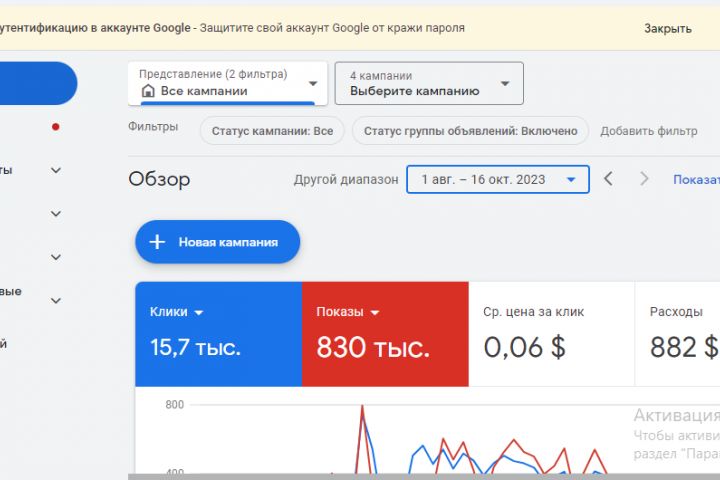Image resolution: width=720 pixels, height=480 pixels.
Task: Open the Все кампании view dropdown
Action: [228, 84]
